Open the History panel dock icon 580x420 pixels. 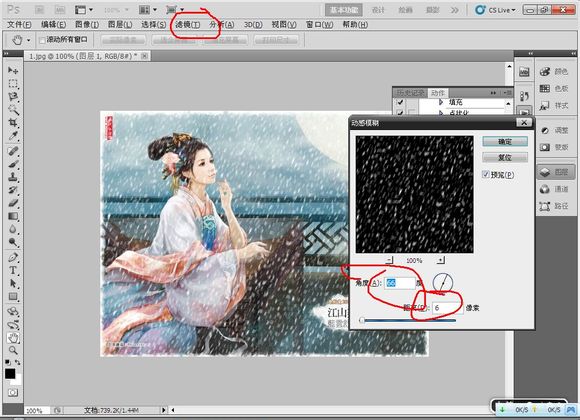(x=524, y=96)
